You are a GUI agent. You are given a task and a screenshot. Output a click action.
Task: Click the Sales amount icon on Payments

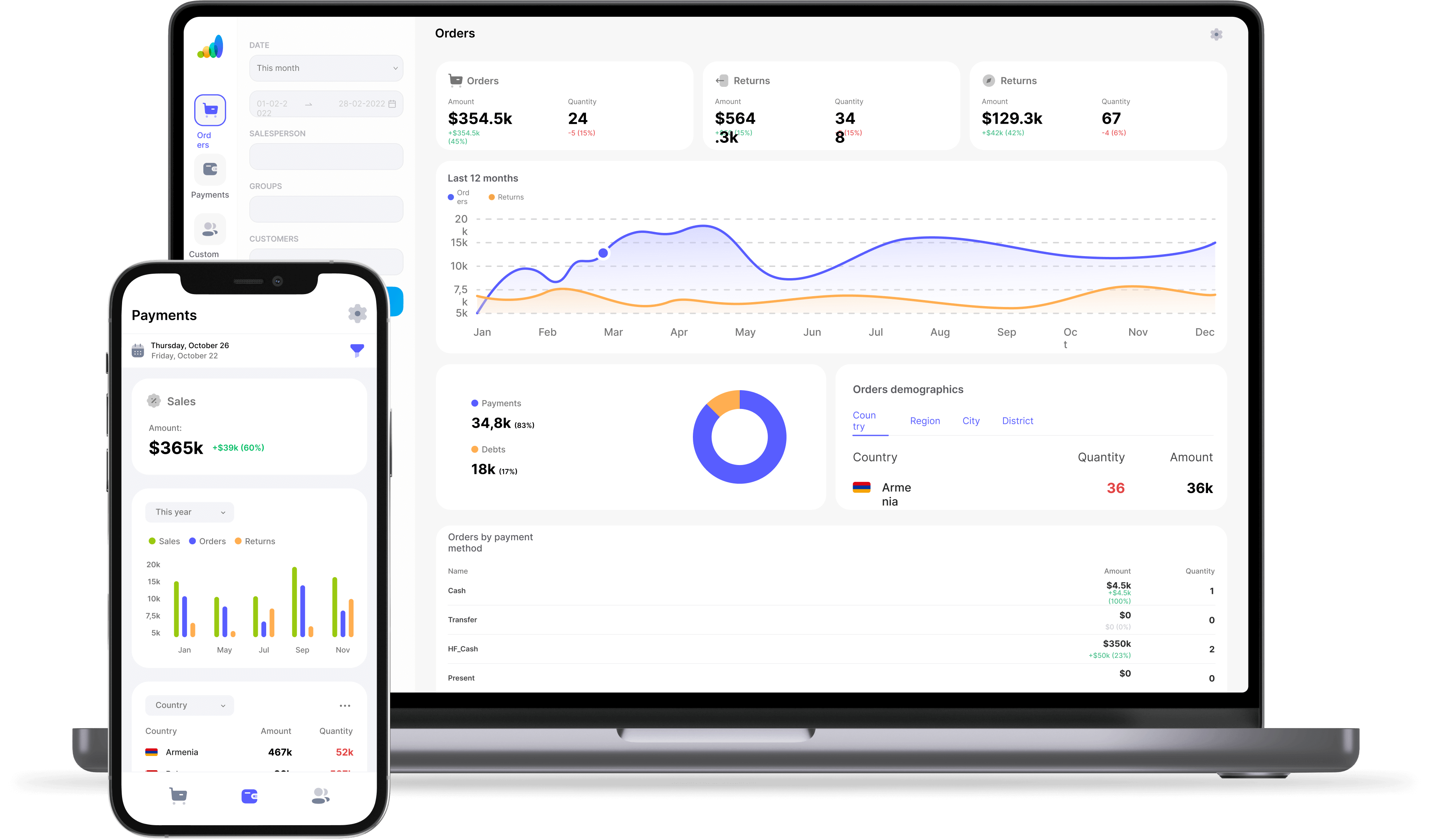click(154, 400)
